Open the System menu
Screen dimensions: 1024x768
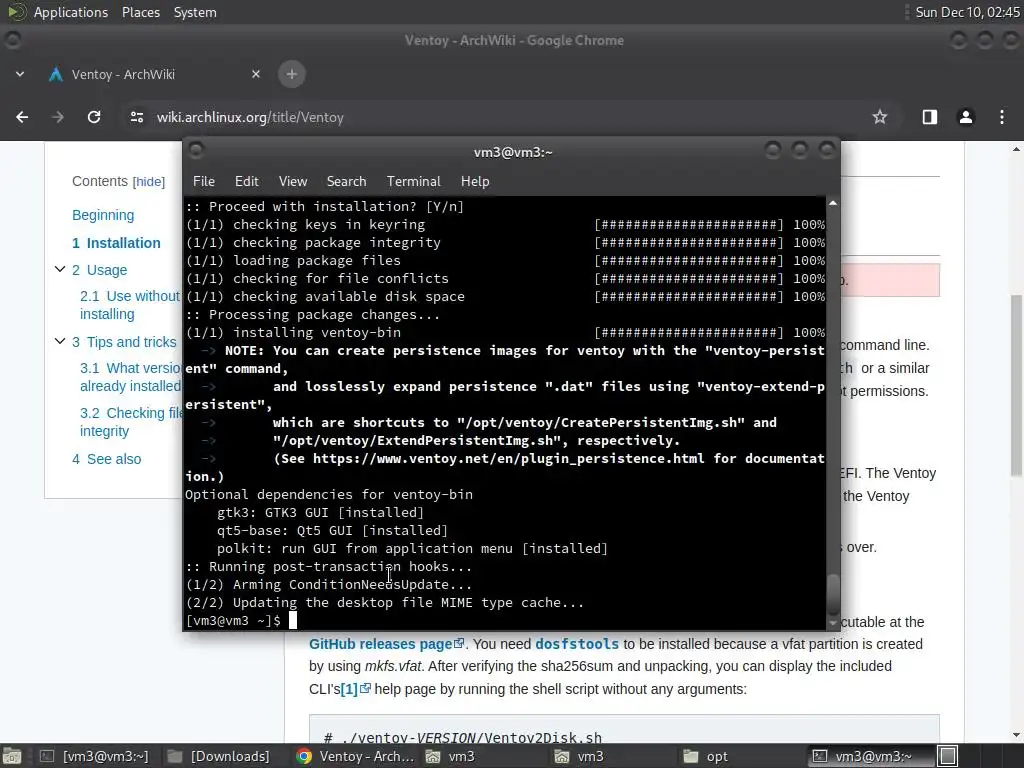click(195, 12)
